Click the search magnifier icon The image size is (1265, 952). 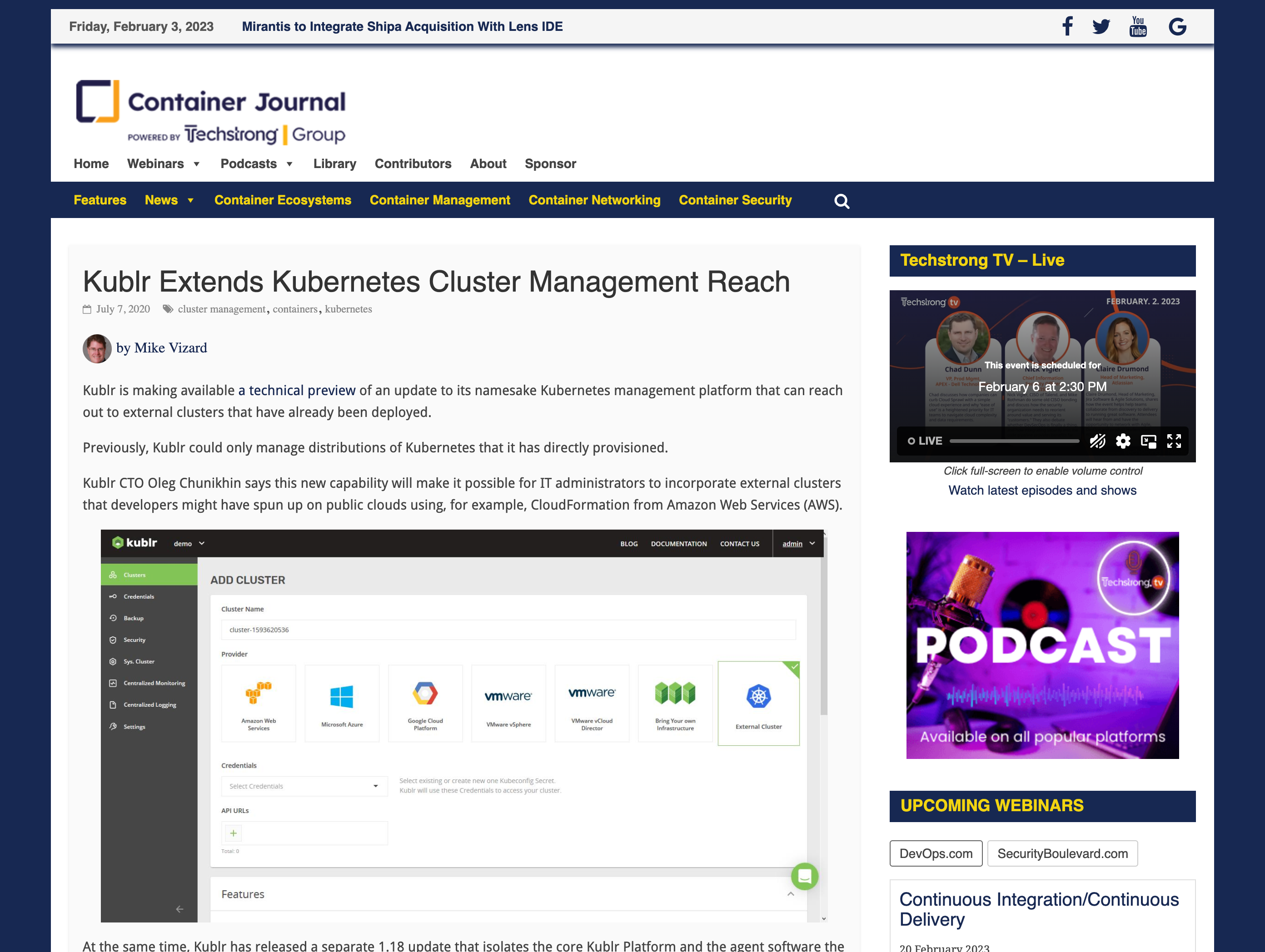pos(841,201)
